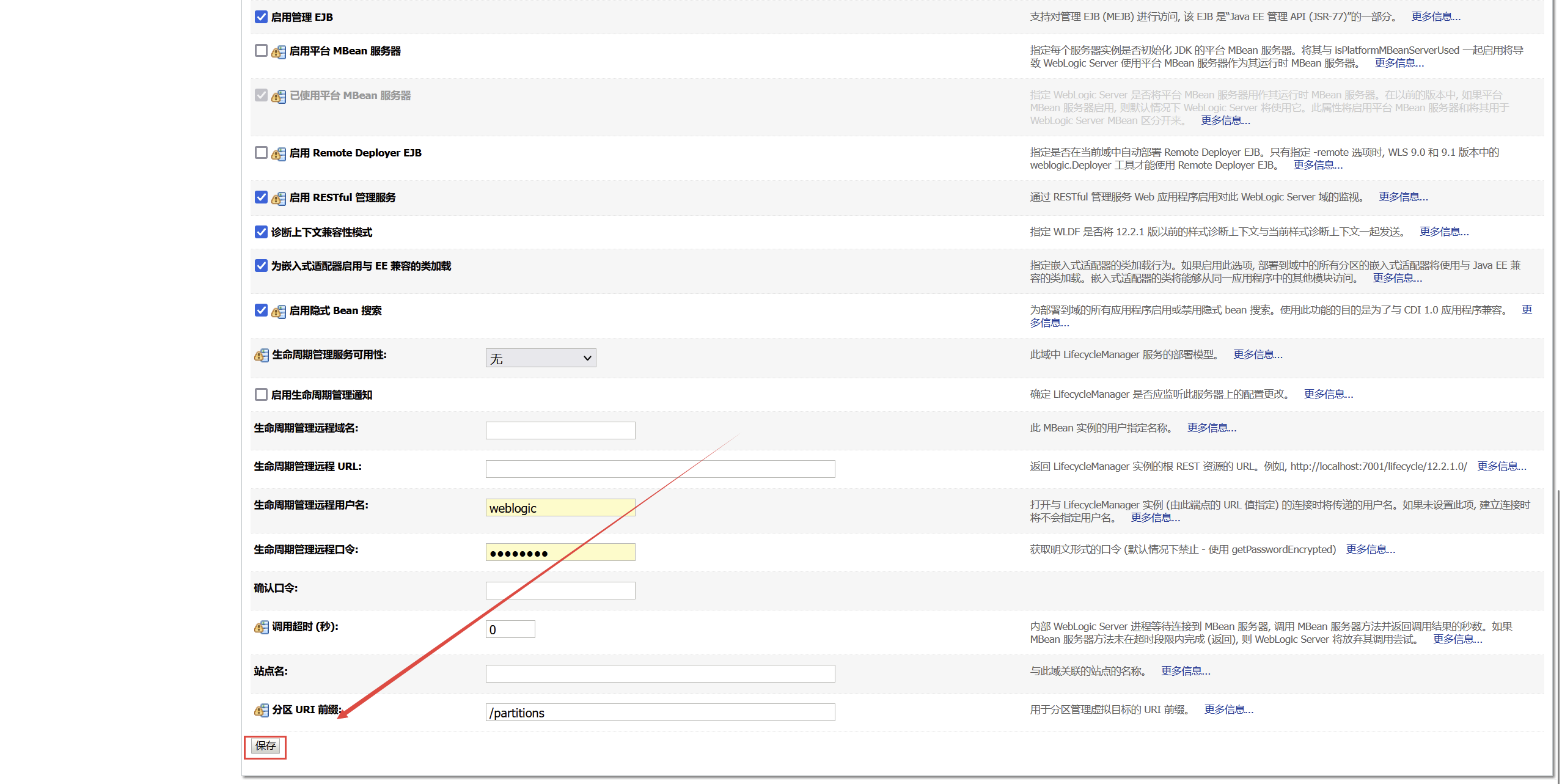The image size is (1562, 784).
Task: Open 更多信息 link for 已使用平台 MBean 服务器
Action: [x=1225, y=120]
